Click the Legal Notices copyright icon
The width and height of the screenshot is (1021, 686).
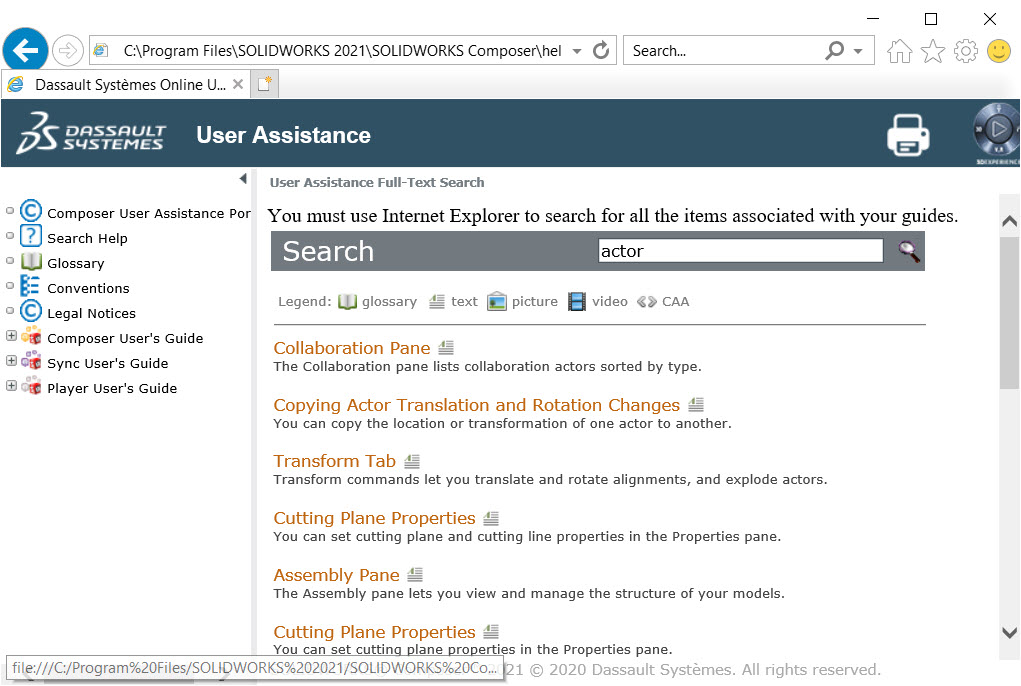point(31,310)
